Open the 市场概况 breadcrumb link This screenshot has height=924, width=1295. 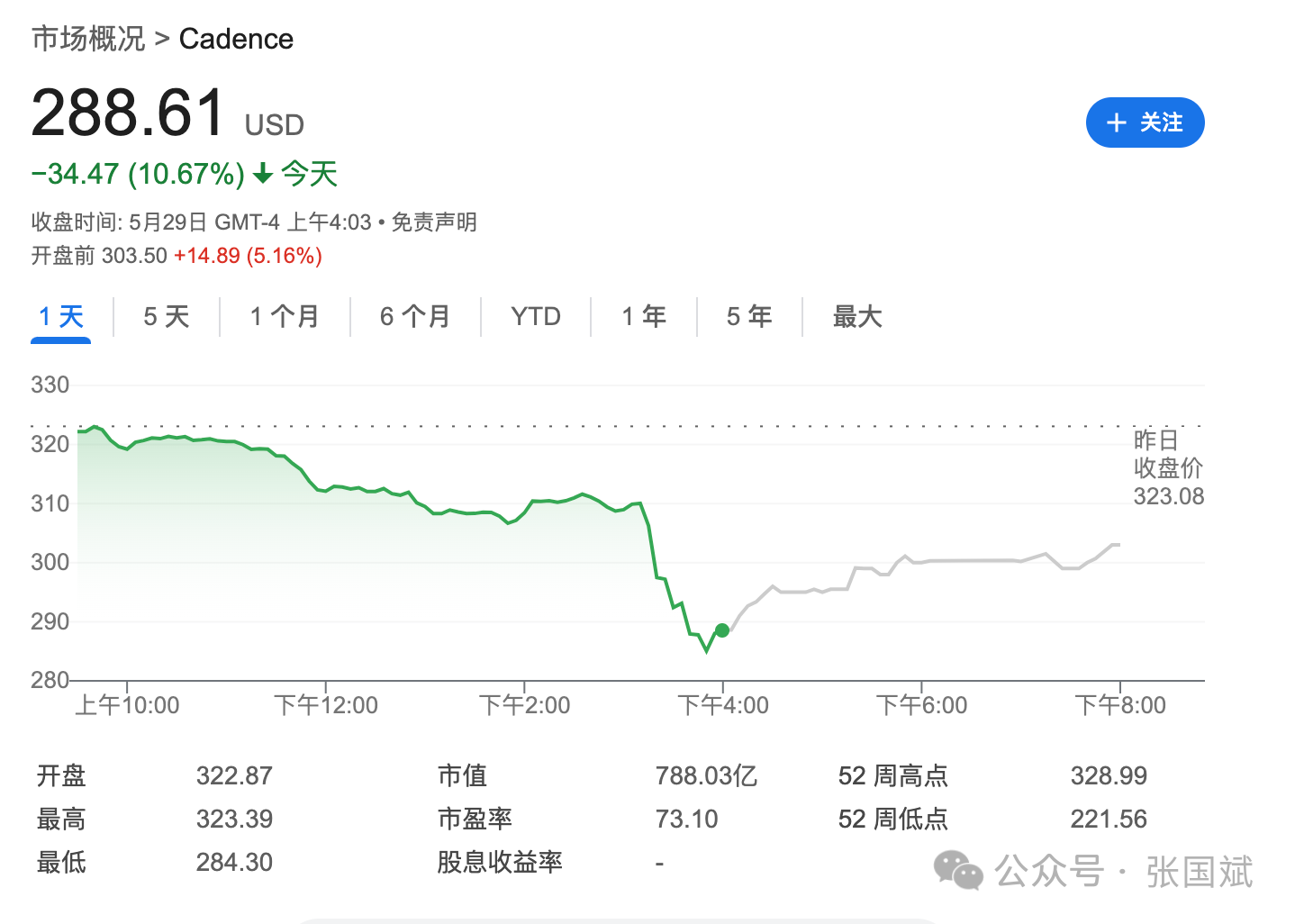coord(87,39)
